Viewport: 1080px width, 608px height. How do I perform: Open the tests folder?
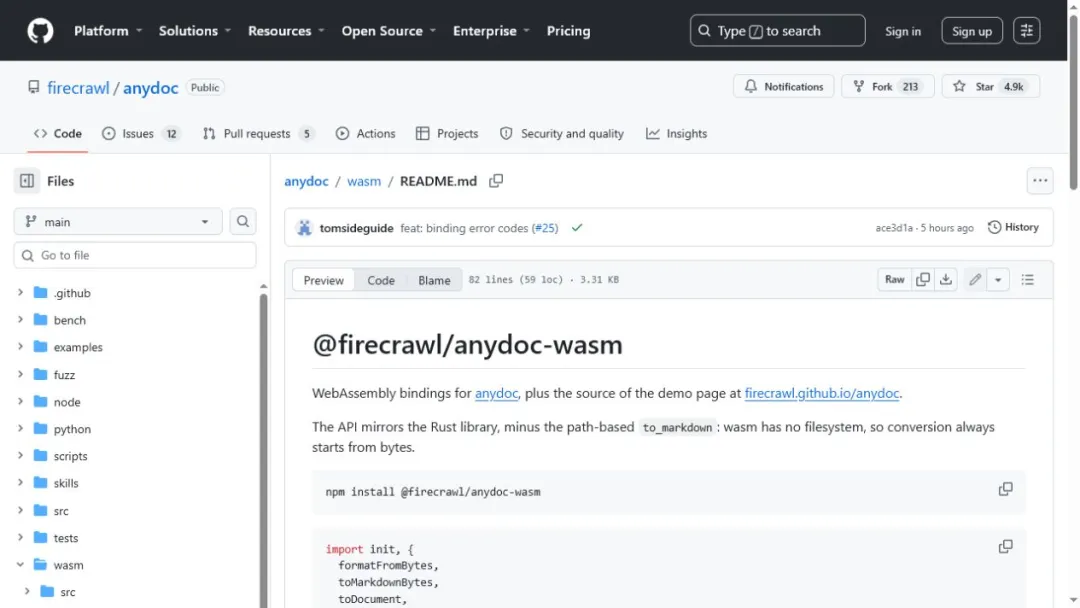(x=66, y=538)
